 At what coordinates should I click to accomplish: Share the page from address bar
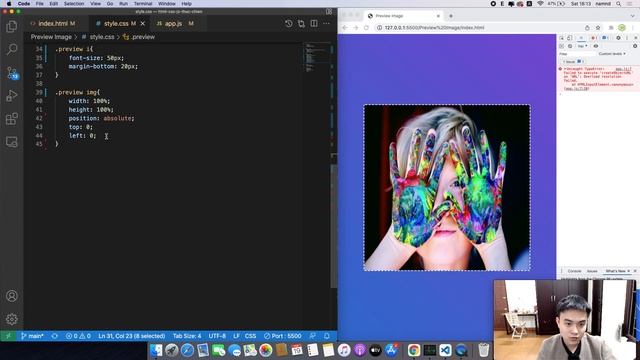(587, 28)
